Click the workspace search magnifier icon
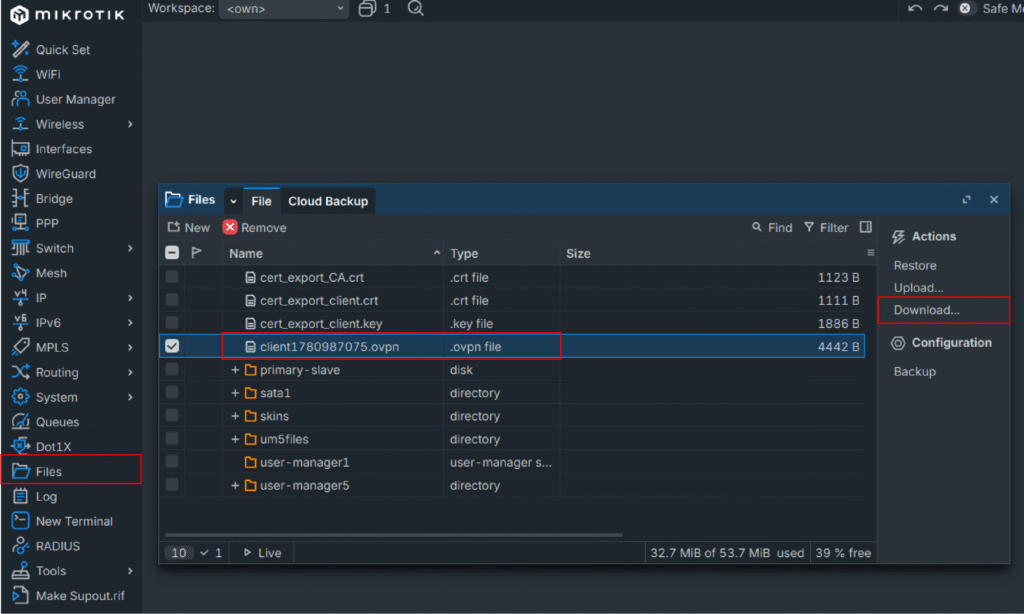Screen dimensions: 1024x614 point(415,8)
